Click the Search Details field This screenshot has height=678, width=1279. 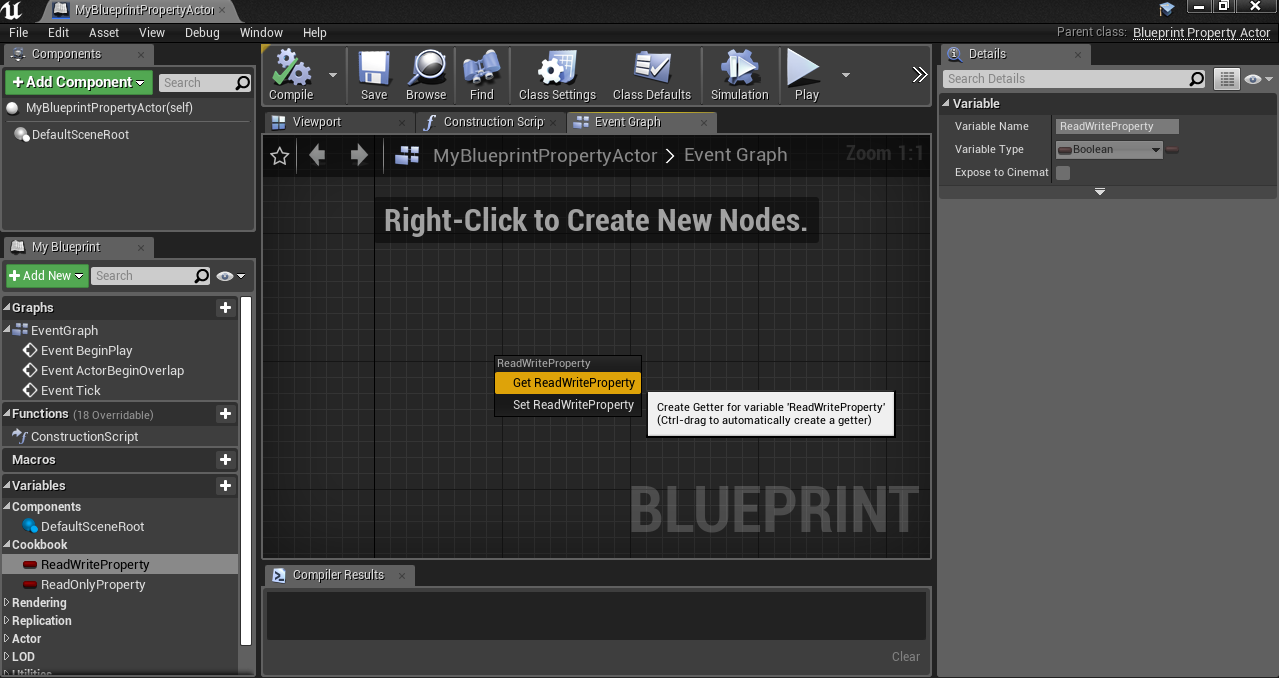point(1074,79)
